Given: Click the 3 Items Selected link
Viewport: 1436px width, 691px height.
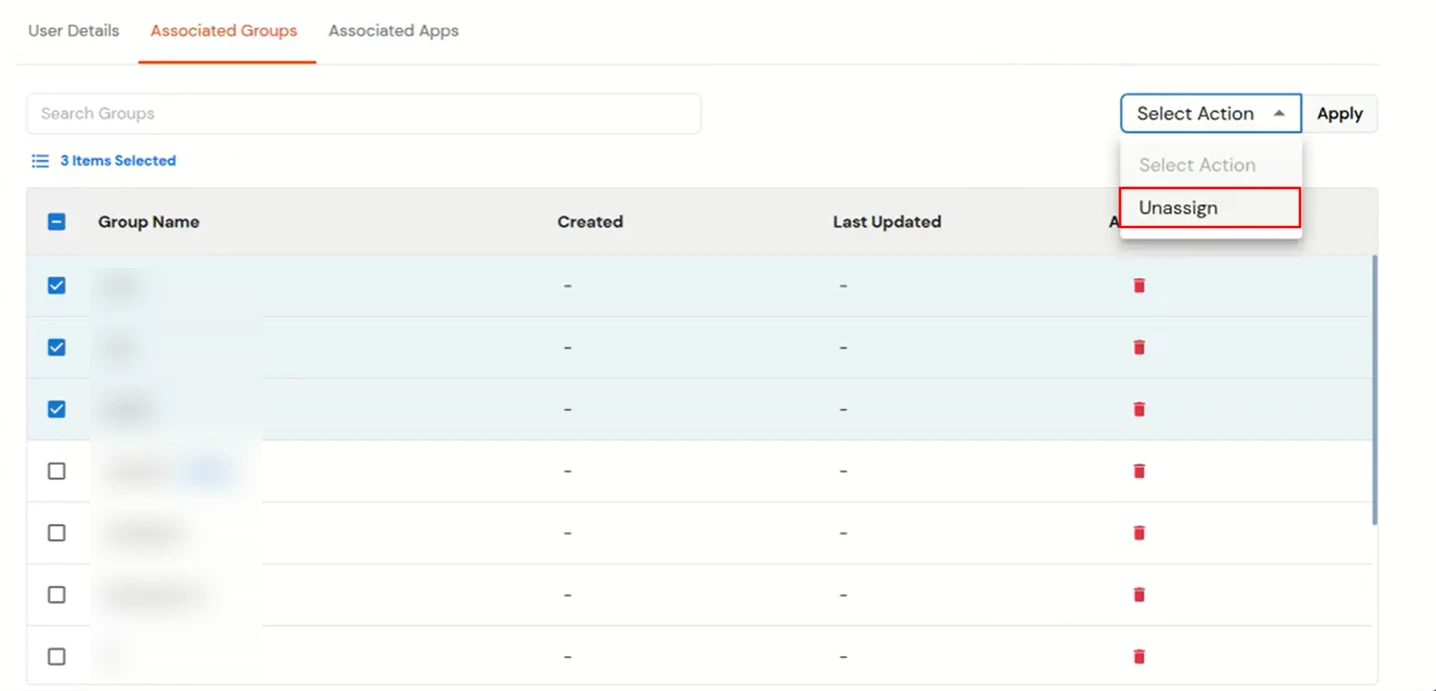Looking at the screenshot, I should (118, 161).
